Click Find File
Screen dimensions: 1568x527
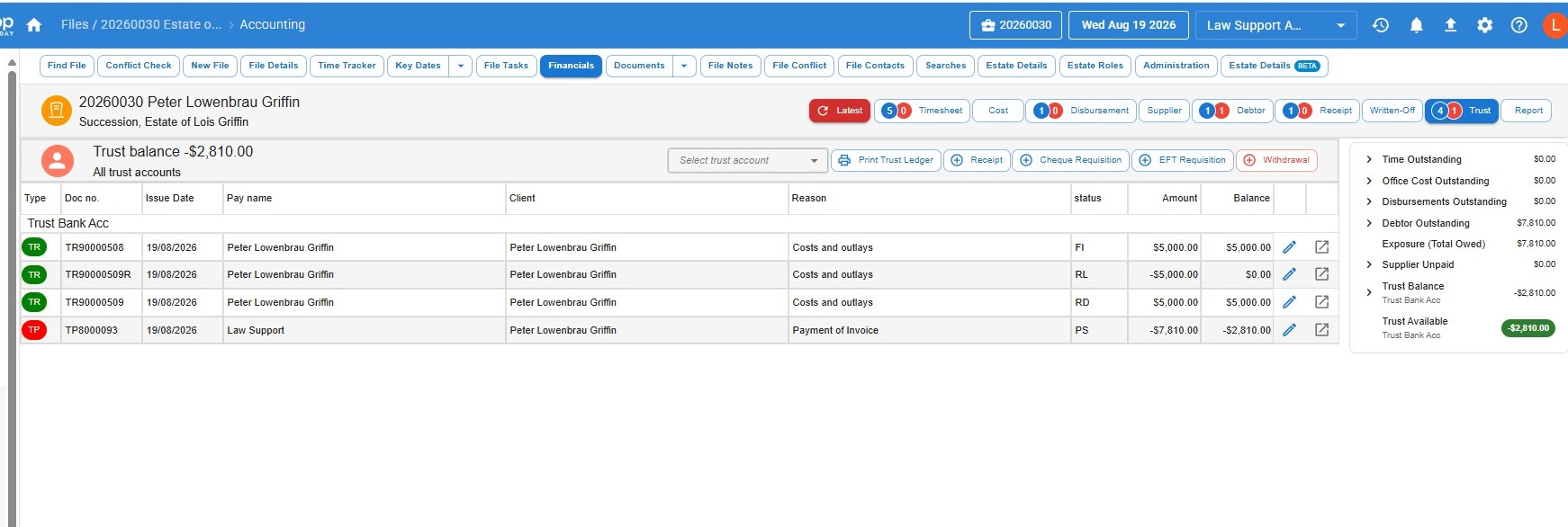pos(67,66)
